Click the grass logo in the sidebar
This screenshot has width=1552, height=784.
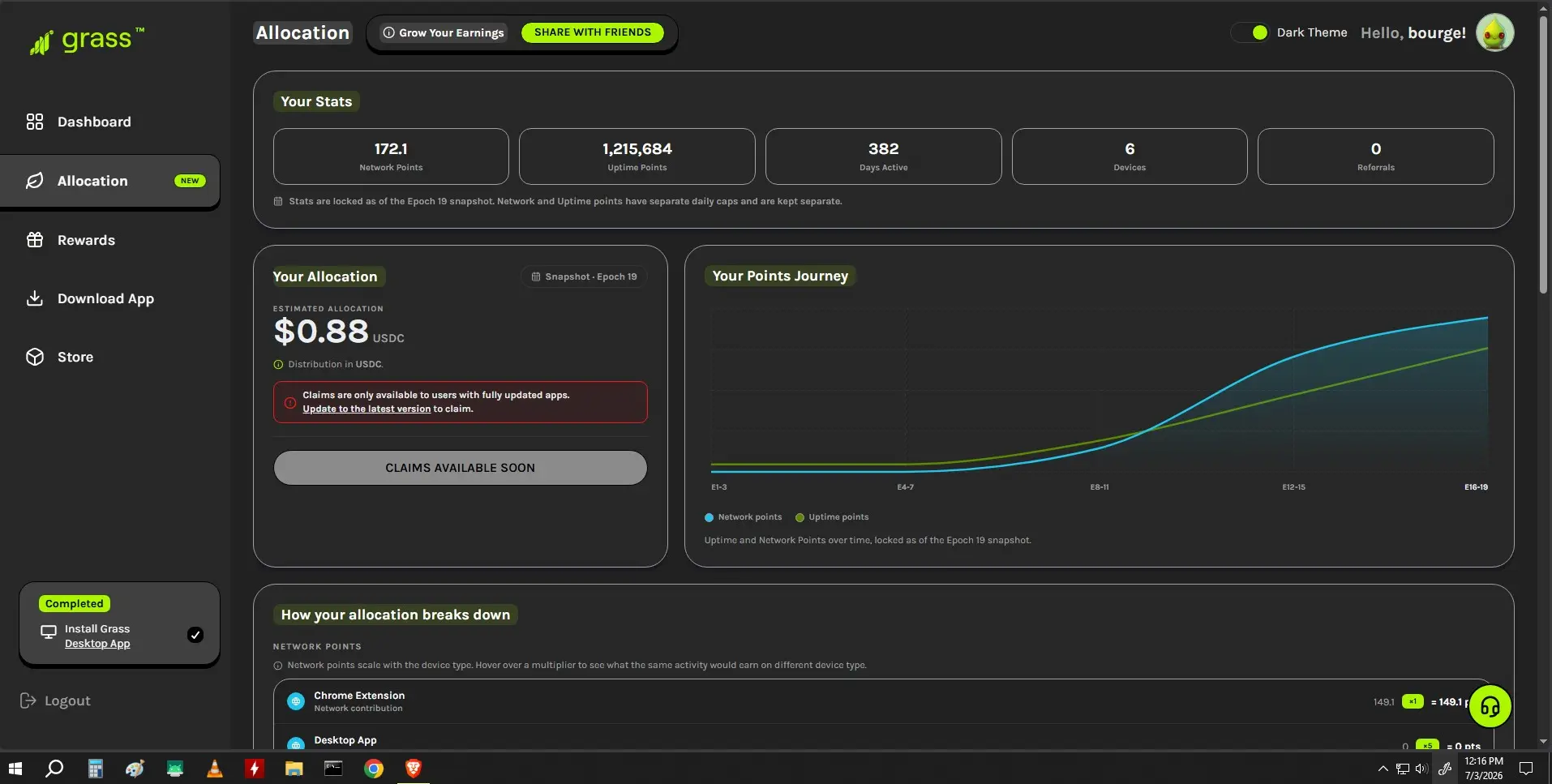[x=87, y=41]
